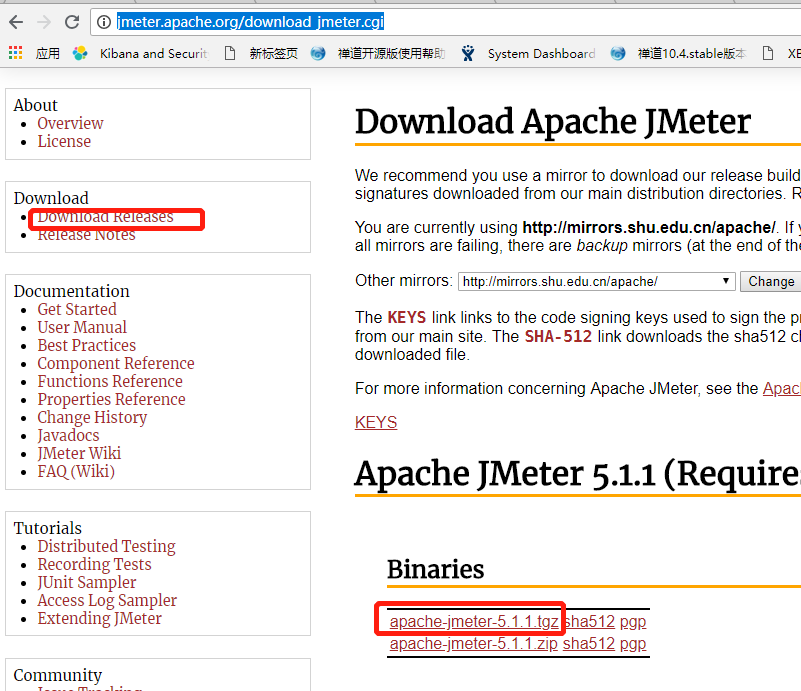
Task: Open the Kibana and Security bookmark
Action: 140,53
